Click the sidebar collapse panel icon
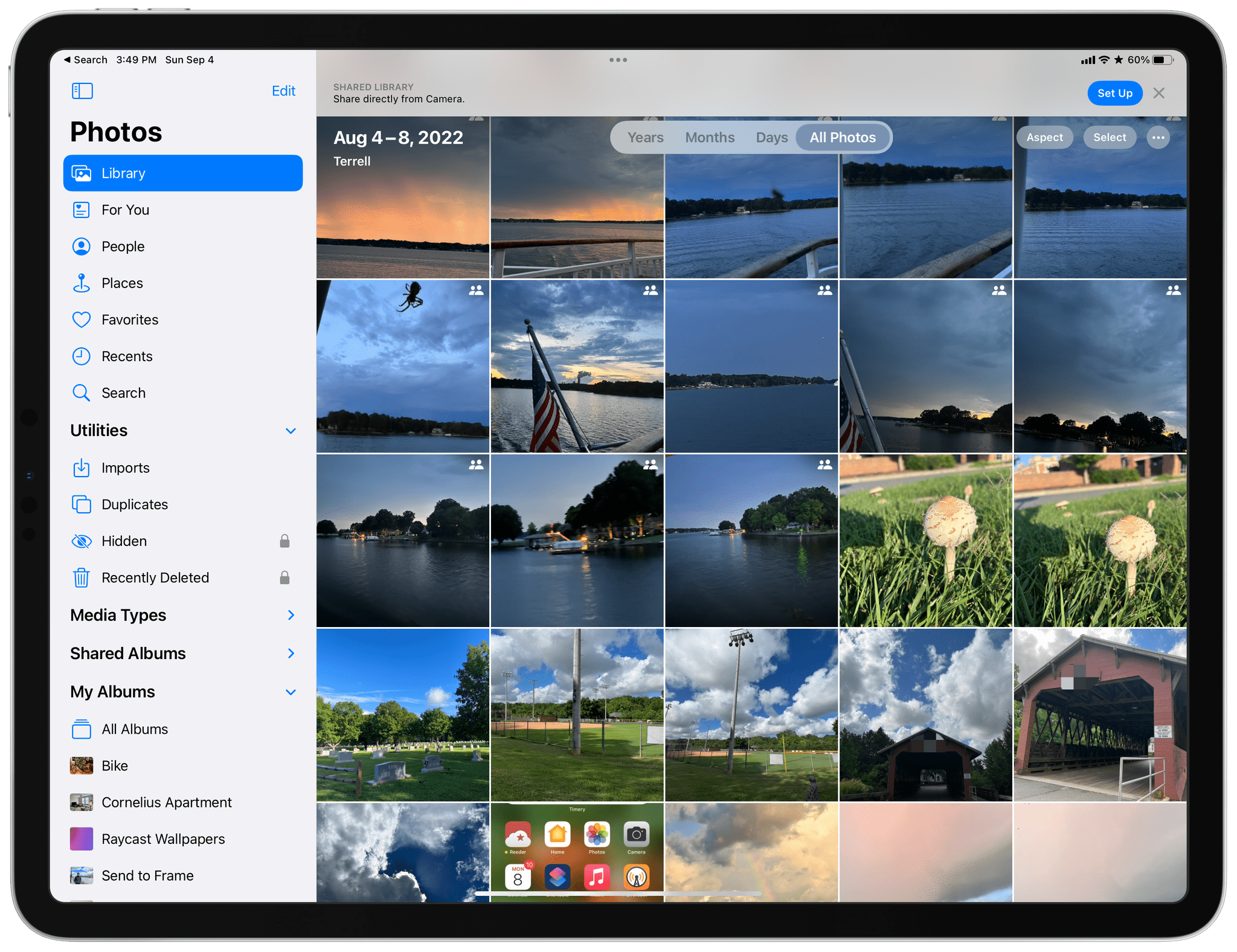The height and width of the screenshot is (952, 1237). pos(82,90)
